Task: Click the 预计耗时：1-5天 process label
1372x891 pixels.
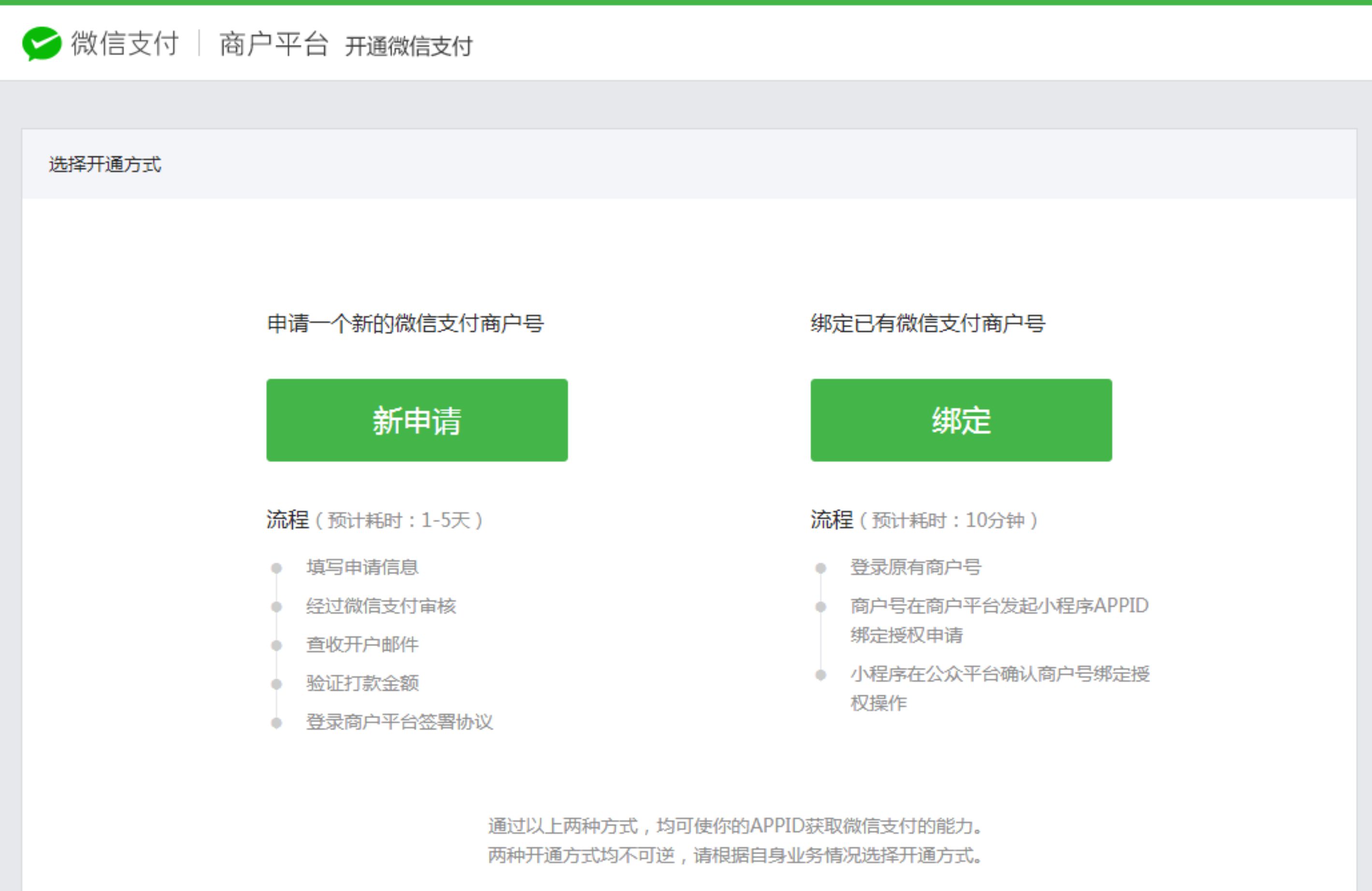Action: [x=399, y=520]
